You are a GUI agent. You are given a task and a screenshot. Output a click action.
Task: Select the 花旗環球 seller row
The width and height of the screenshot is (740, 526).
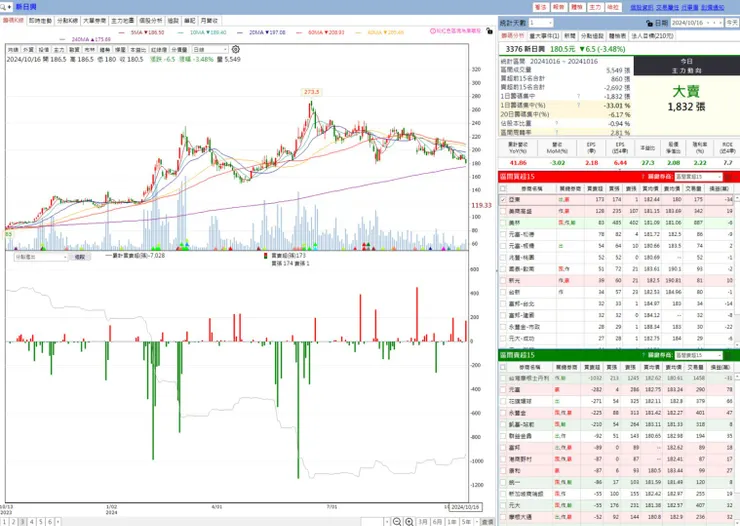(x=617, y=401)
